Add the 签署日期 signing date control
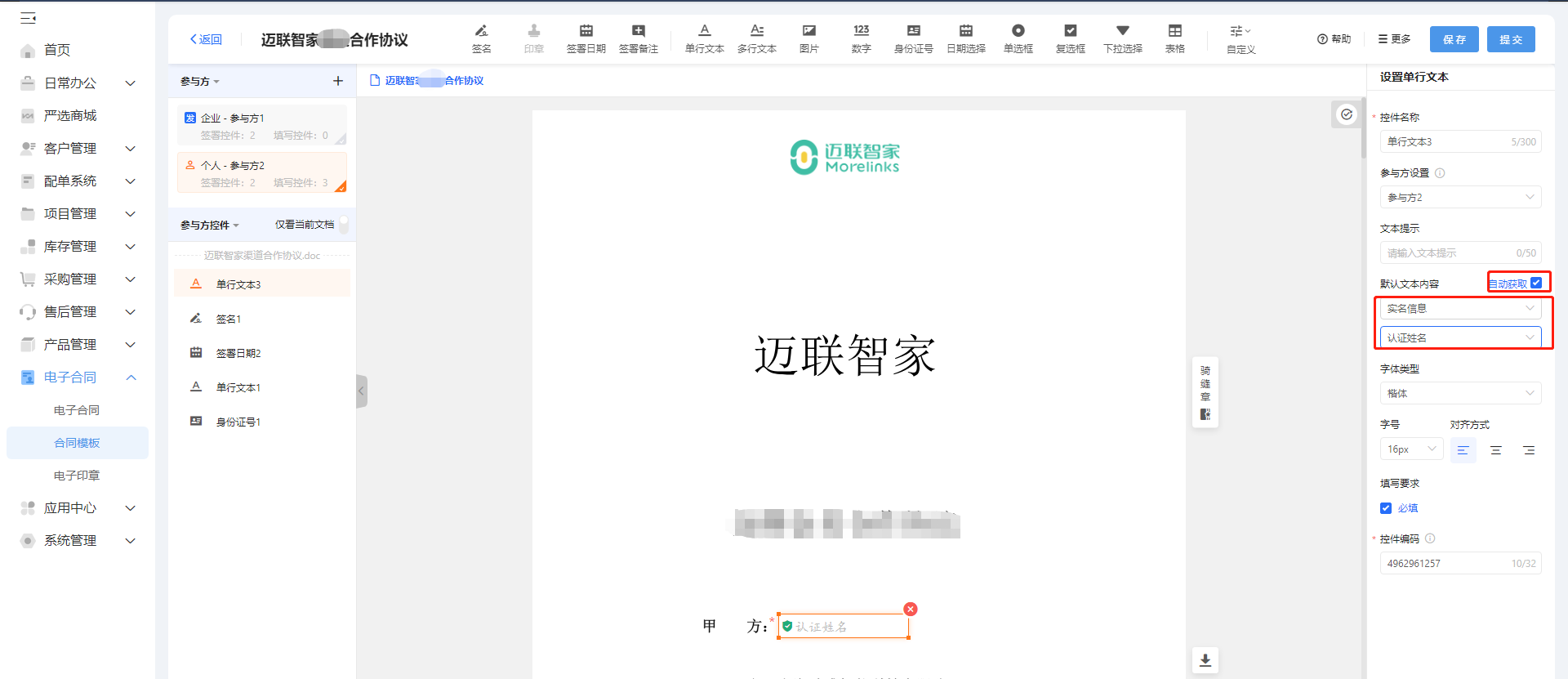This screenshot has height=679, width=1568. point(586,38)
